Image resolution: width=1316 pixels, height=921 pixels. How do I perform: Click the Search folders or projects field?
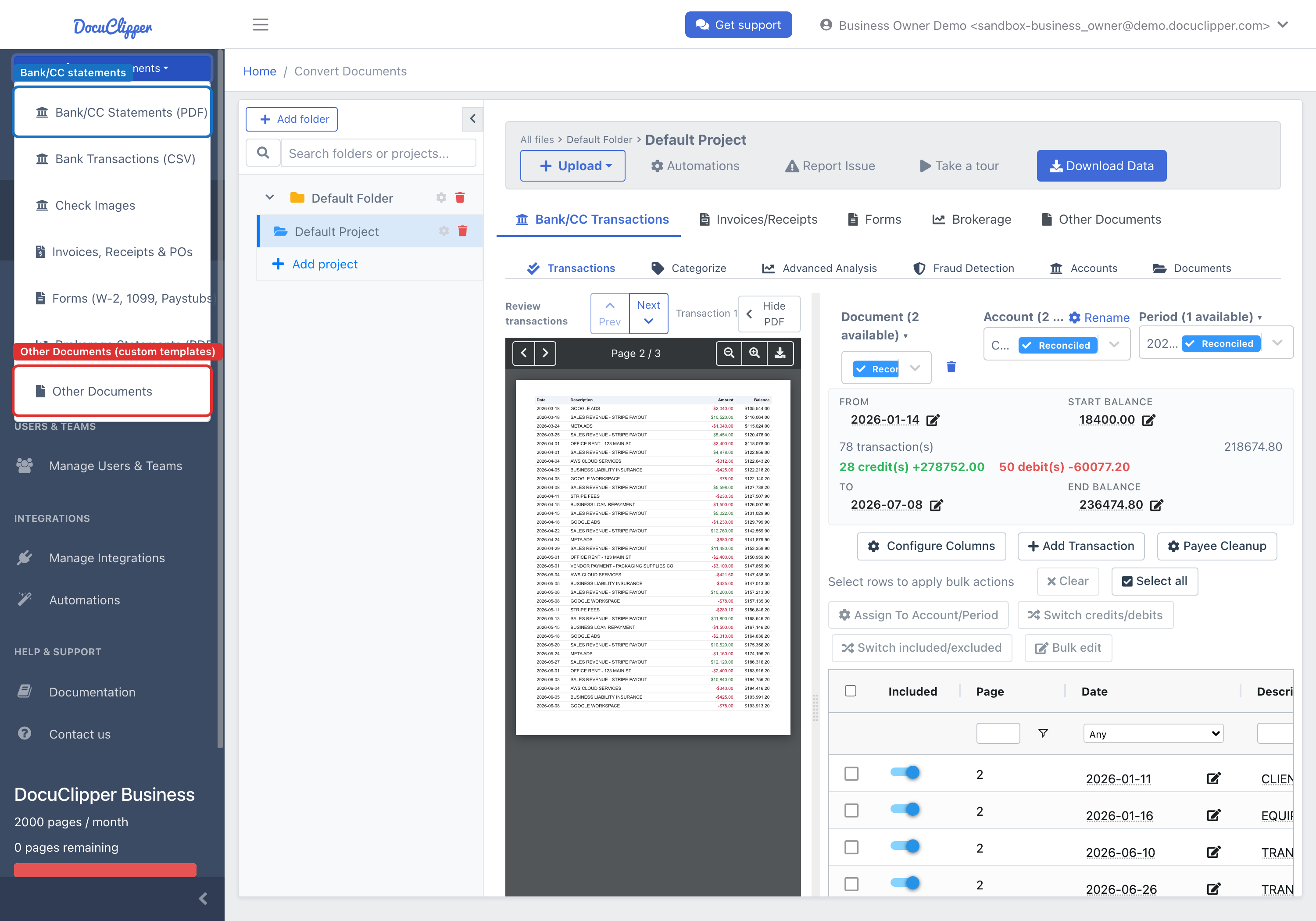pyautogui.click(x=378, y=153)
